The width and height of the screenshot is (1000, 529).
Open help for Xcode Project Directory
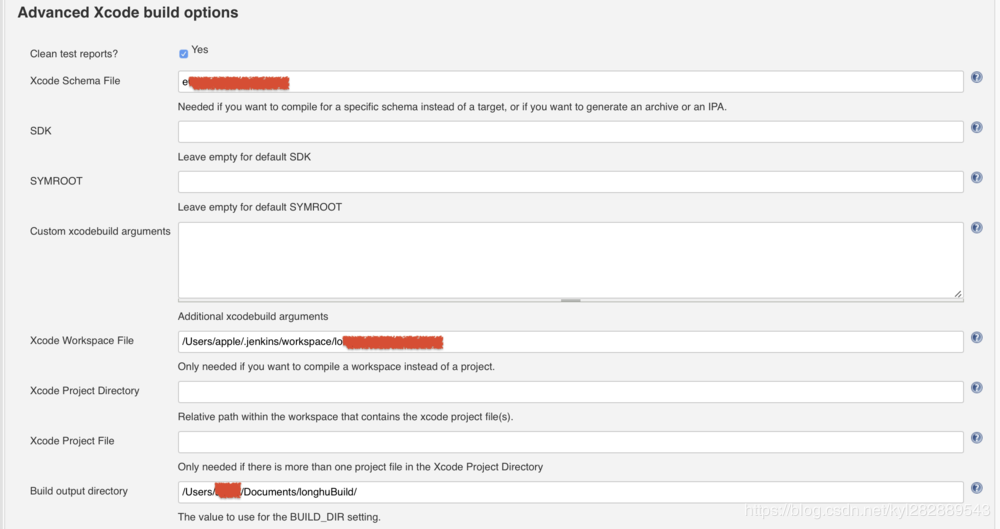click(976, 388)
